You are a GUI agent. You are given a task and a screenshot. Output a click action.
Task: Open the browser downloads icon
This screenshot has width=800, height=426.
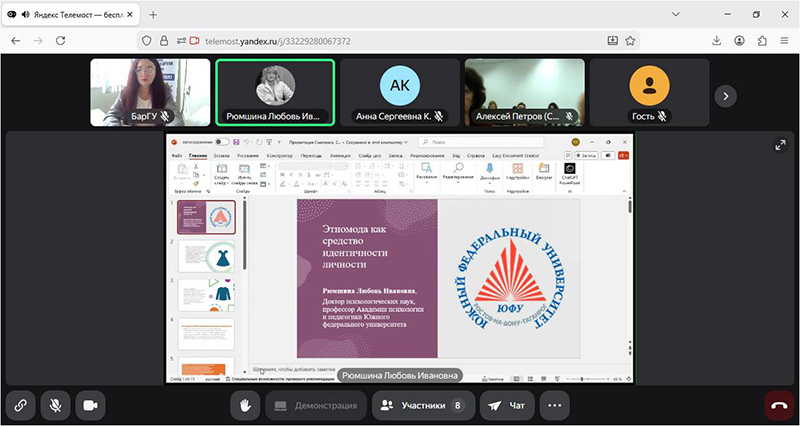(x=717, y=40)
